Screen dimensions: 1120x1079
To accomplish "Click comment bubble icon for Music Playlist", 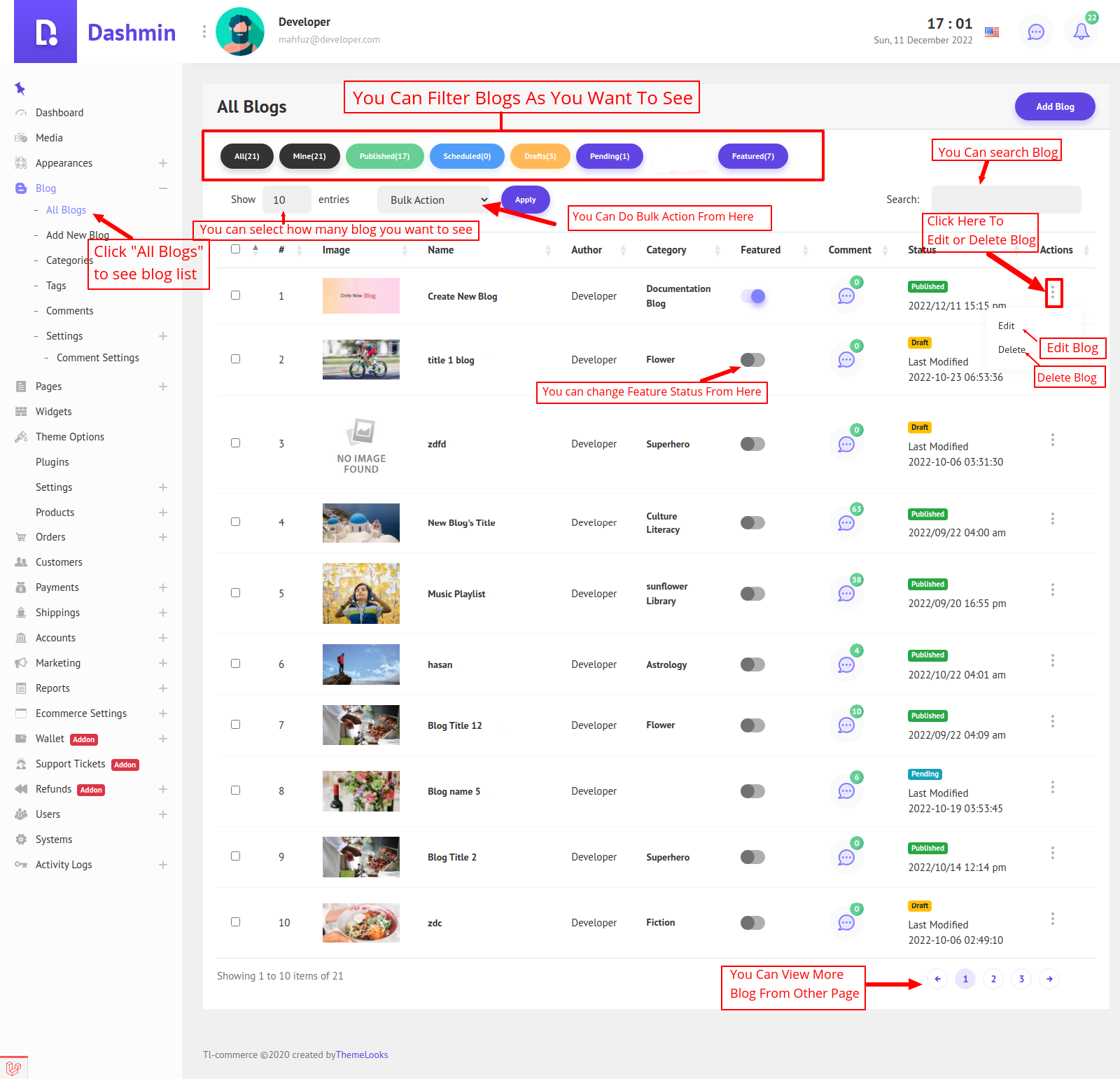I will 846,594.
